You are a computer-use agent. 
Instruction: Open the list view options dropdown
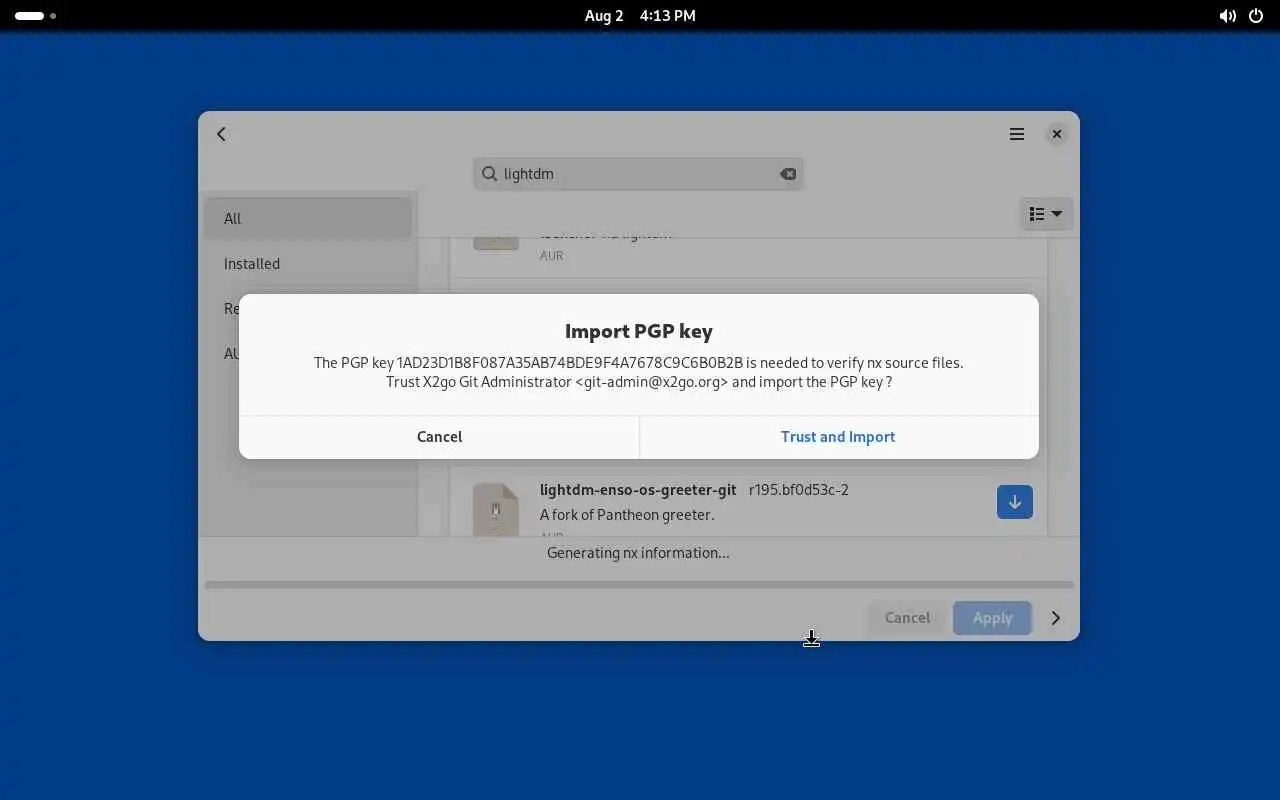pyautogui.click(x=1046, y=214)
